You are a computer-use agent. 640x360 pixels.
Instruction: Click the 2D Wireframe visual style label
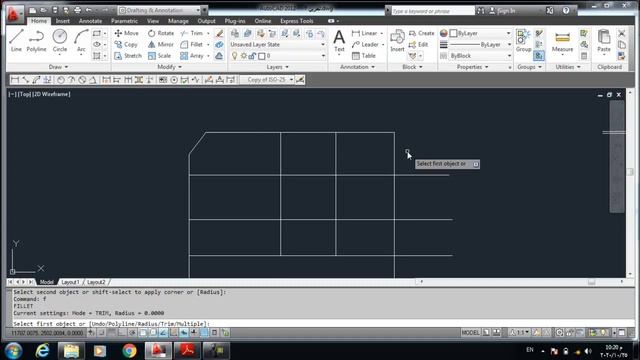[x=51, y=94]
